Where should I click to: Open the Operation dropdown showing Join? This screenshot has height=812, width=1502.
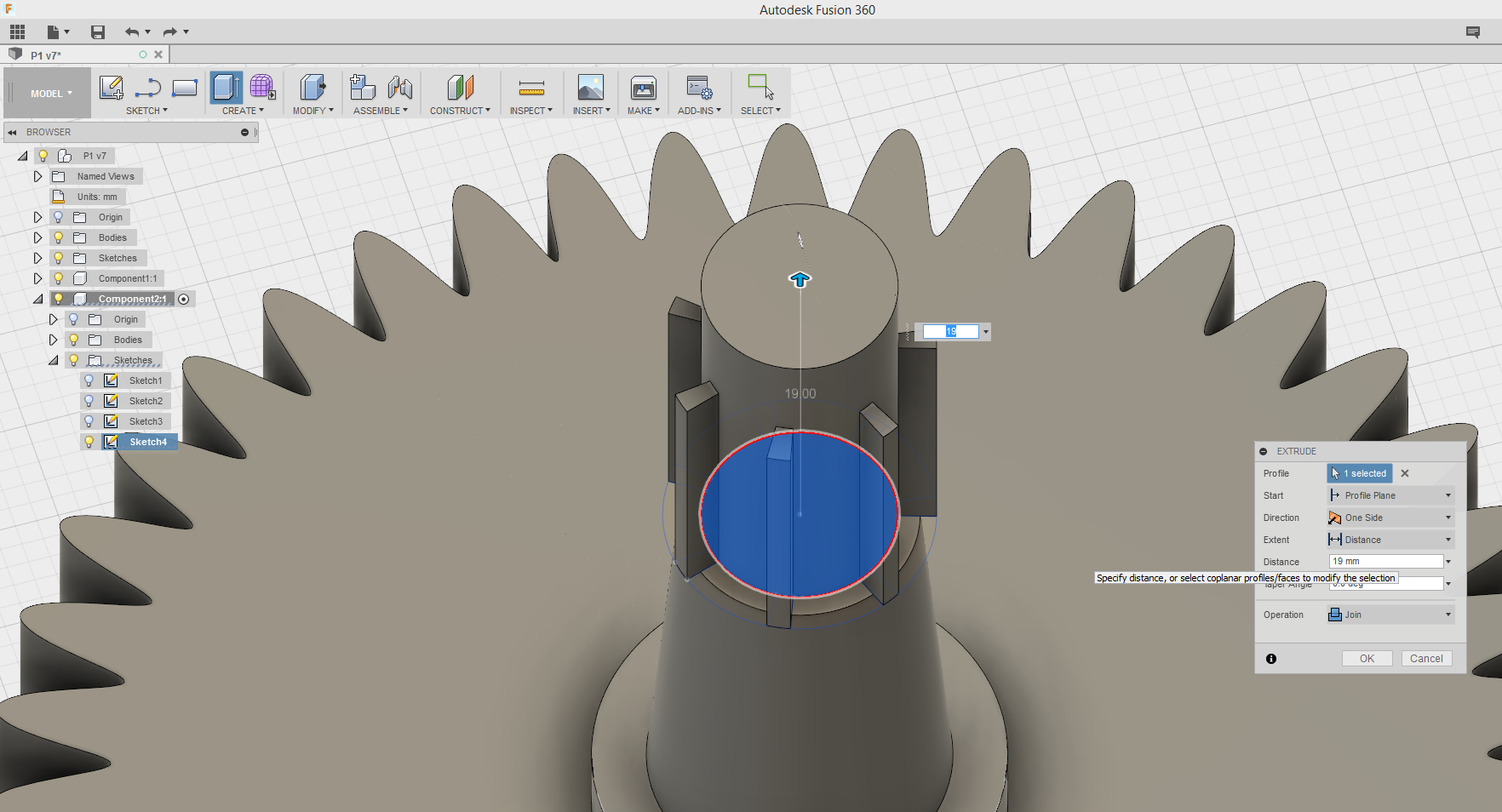pyautogui.click(x=1390, y=615)
